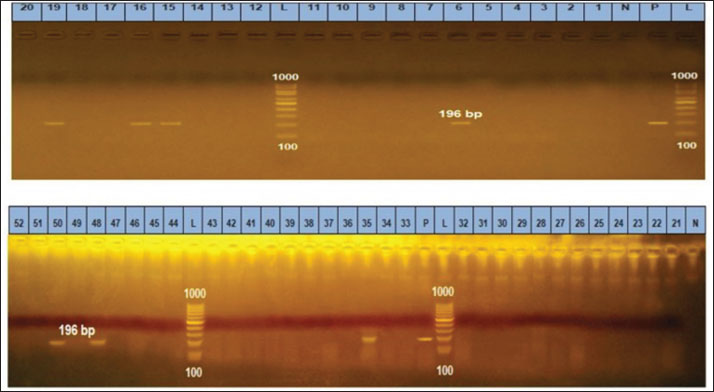714x392 pixels.
Task: Select lane label 44 in bottom gel
Action: pyautogui.click(x=173, y=223)
